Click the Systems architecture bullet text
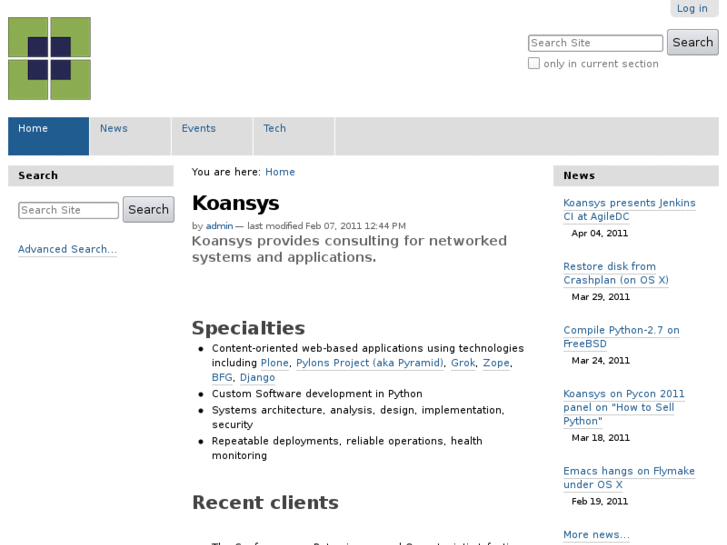Image resolution: width=727 pixels, height=545 pixels. coord(358,417)
